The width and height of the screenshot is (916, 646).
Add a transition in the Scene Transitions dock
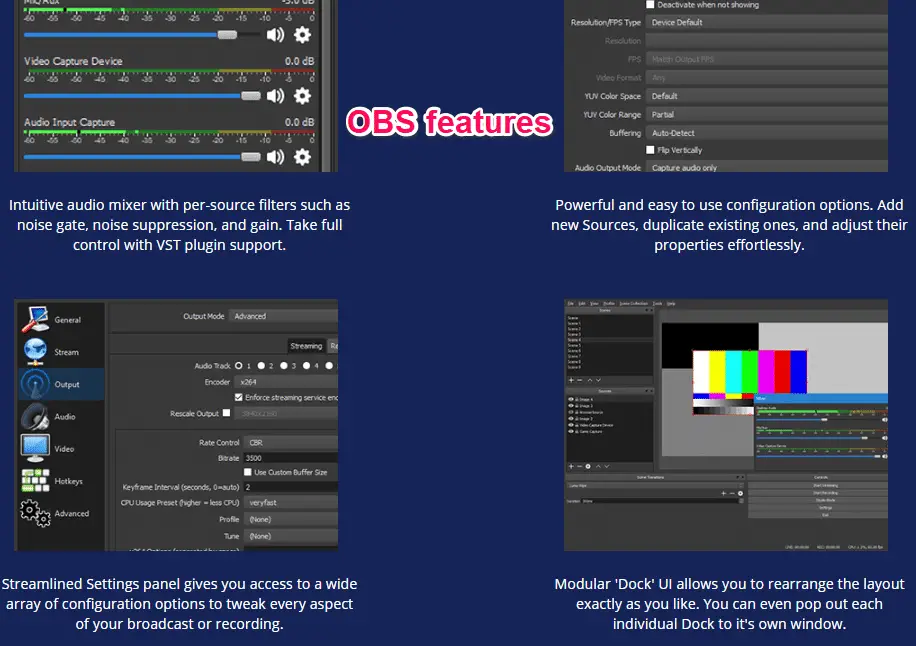coord(724,494)
